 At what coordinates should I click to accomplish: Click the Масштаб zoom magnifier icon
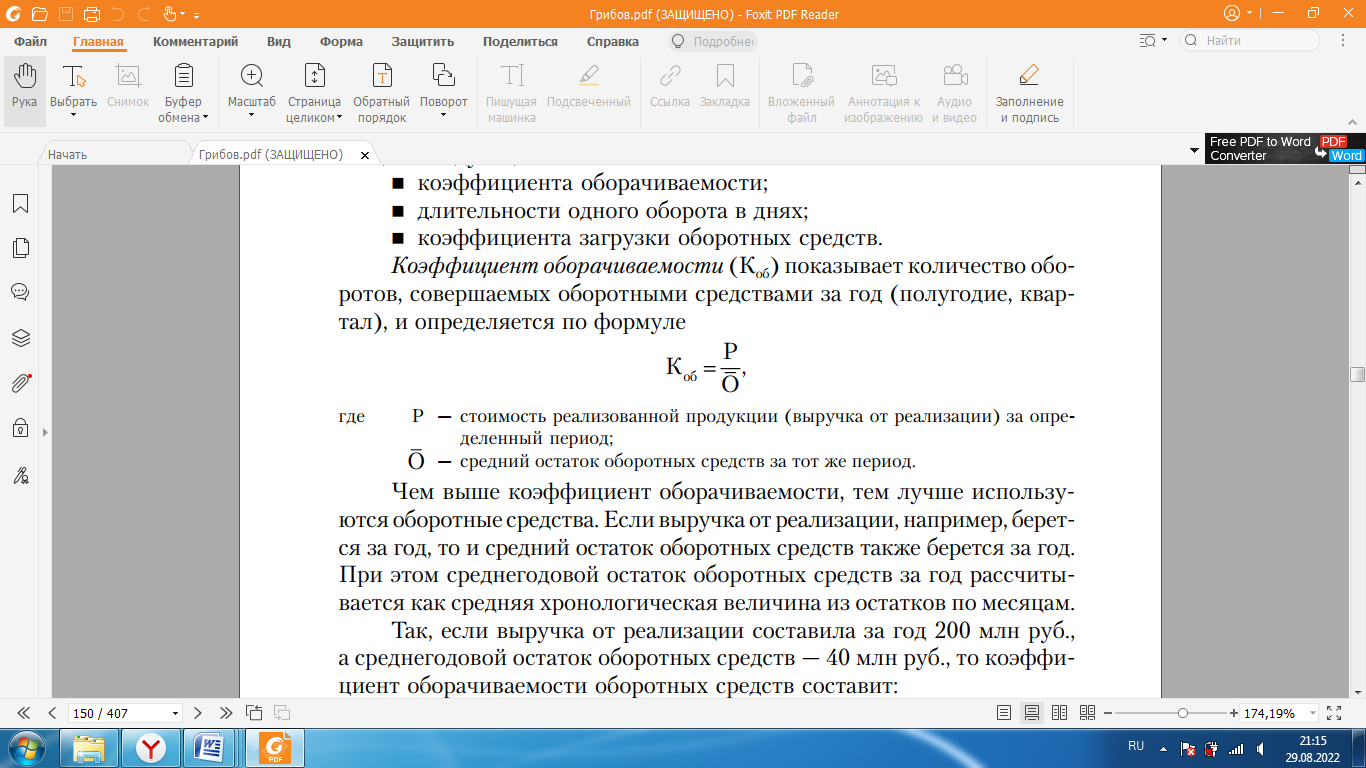pyautogui.click(x=252, y=76)
